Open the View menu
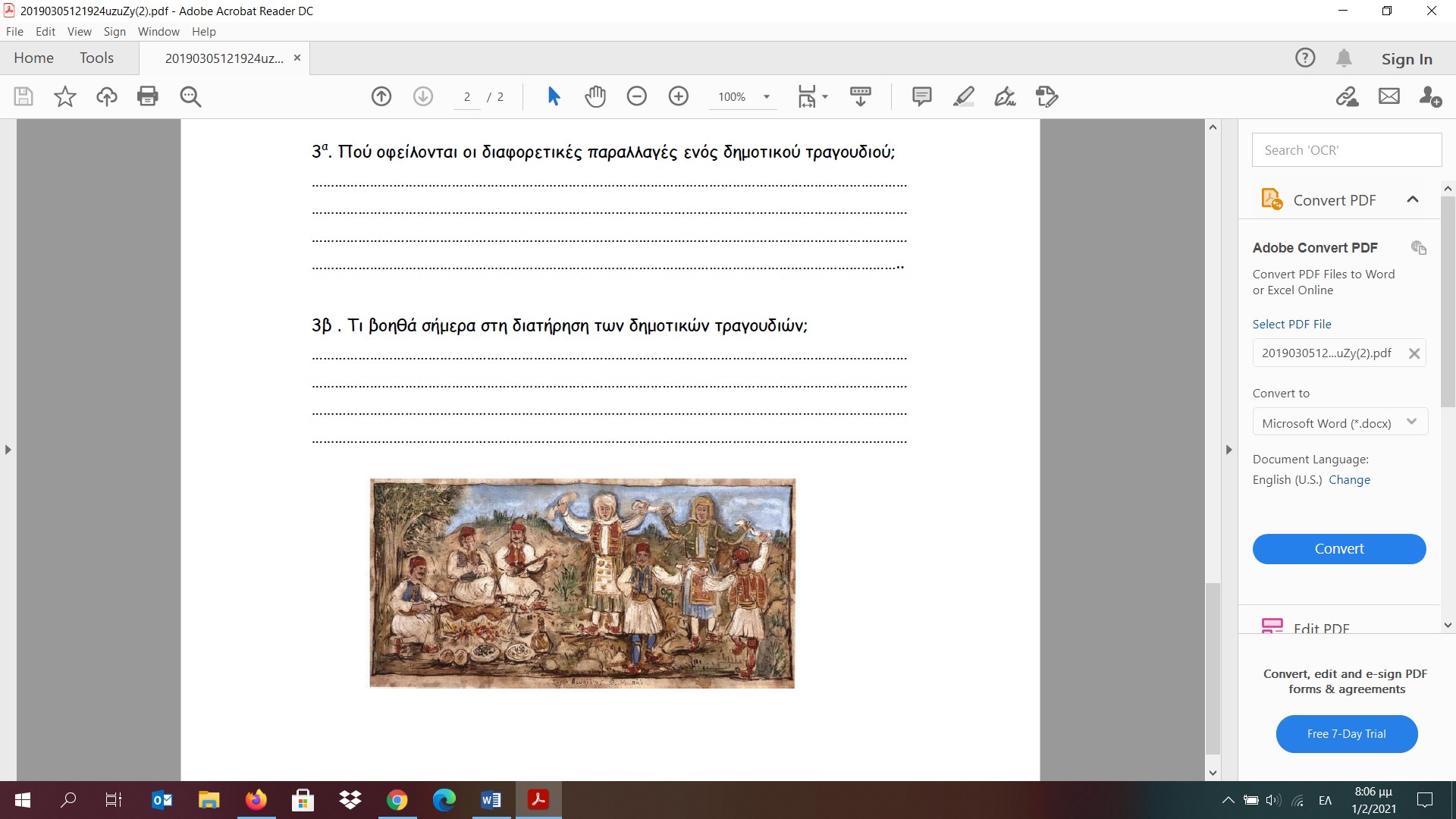The height and width of the screenshot is (819, 1456). pos(79,32)
